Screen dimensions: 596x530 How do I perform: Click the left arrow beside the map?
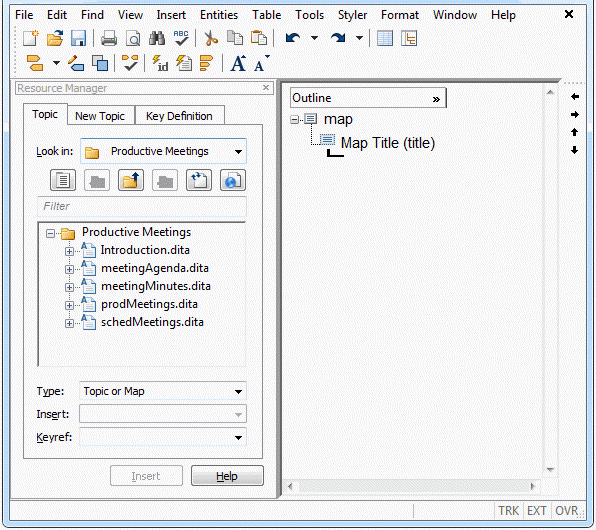coord(575,97)
